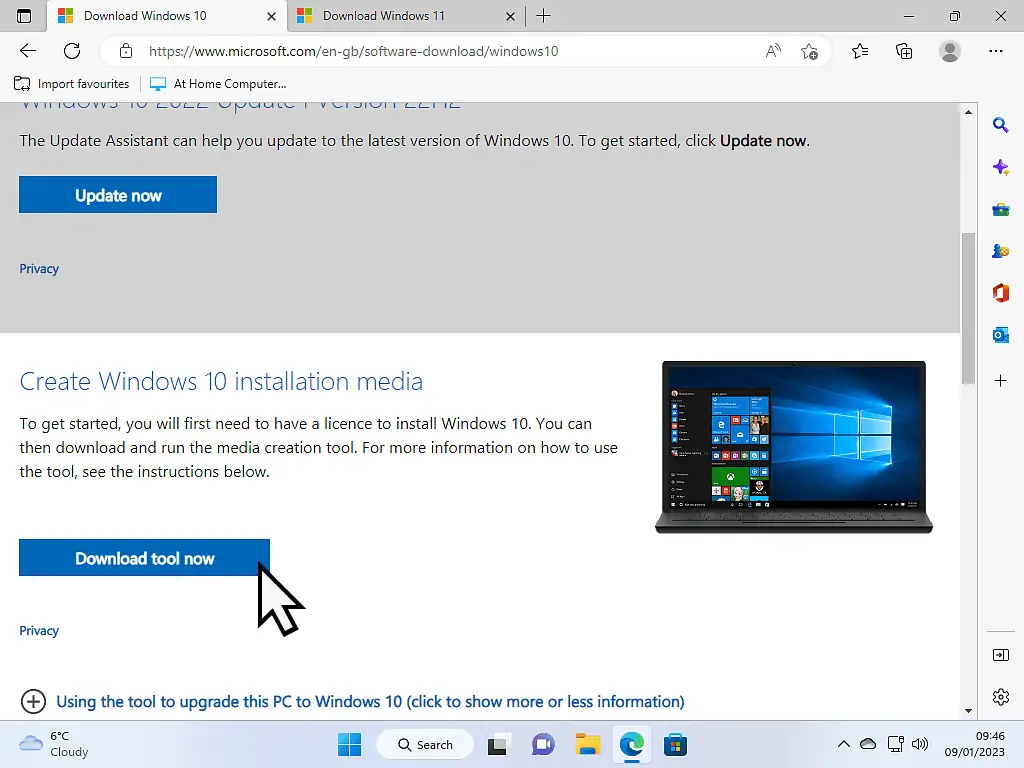Toggle show hidden icons in system tray

click(843, 744)
